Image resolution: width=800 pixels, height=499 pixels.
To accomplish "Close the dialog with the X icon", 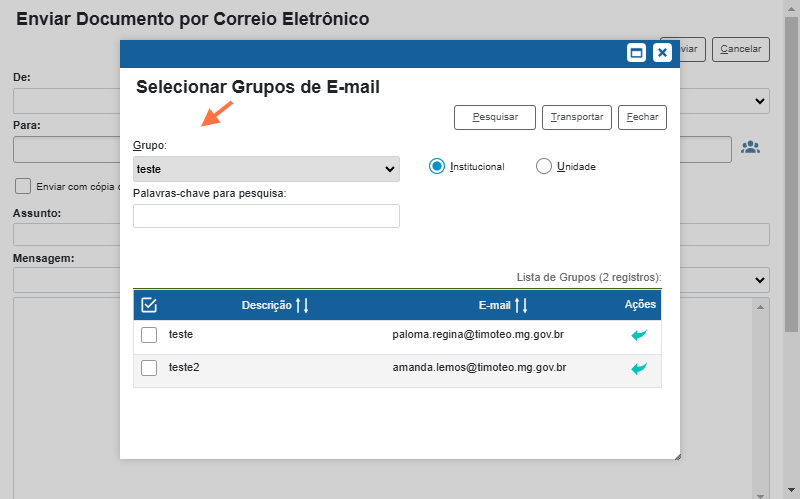I will pos(662,53).
